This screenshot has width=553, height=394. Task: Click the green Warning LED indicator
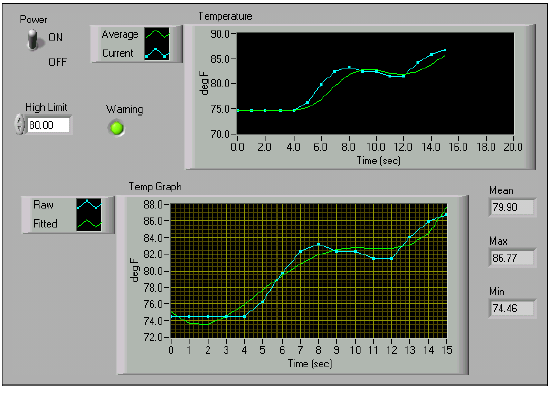[x=116, y=127]
